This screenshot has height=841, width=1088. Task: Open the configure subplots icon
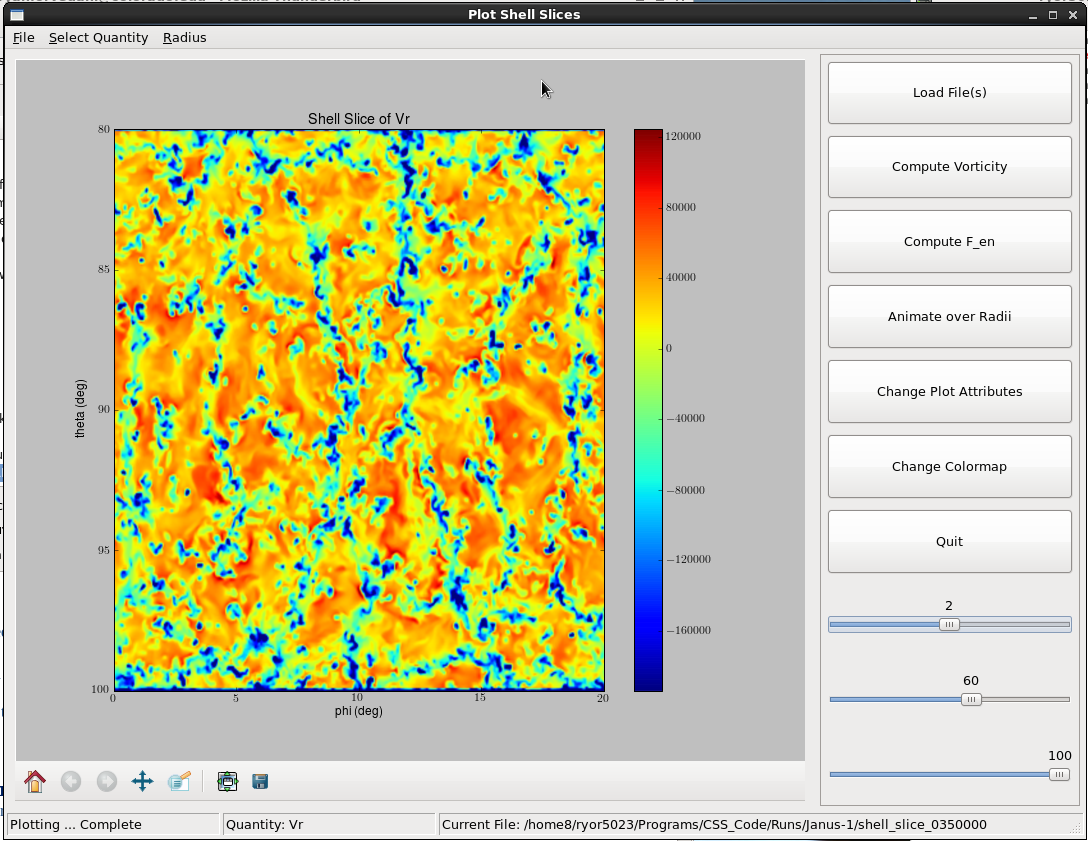(x=227, y=781)
